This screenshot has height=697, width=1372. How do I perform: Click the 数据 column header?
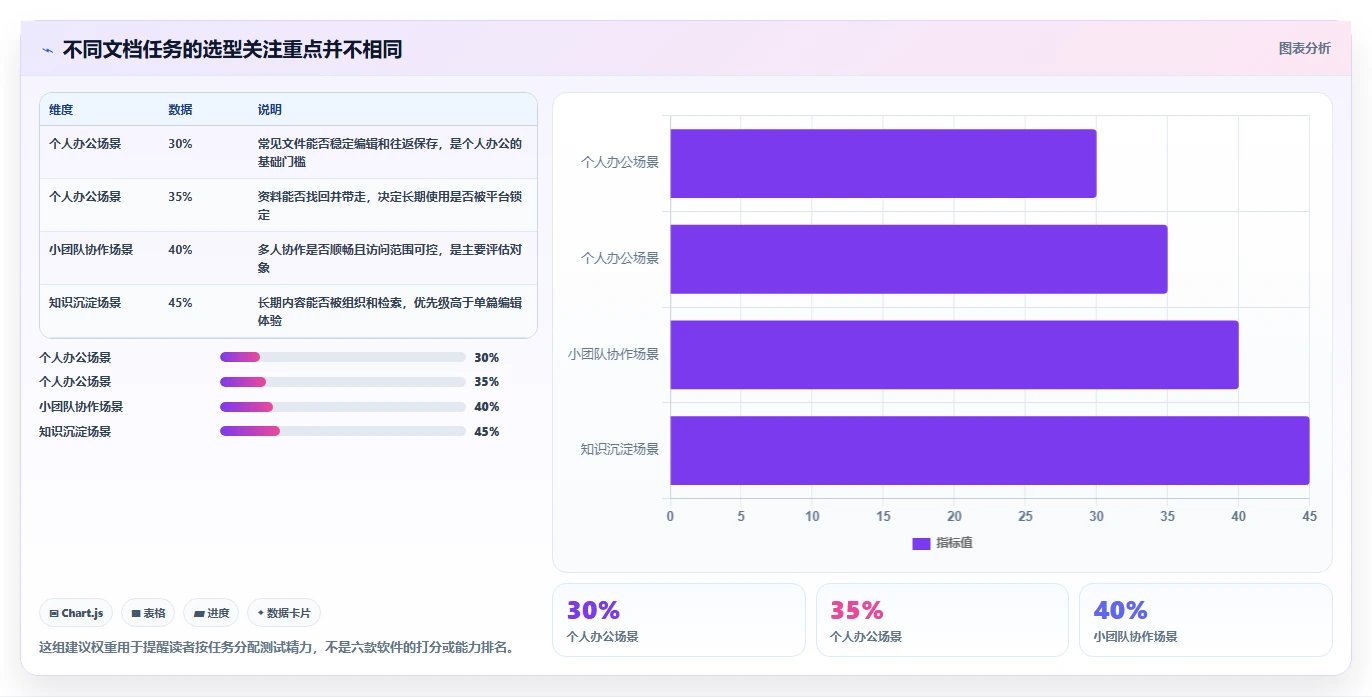click(180, 109)
